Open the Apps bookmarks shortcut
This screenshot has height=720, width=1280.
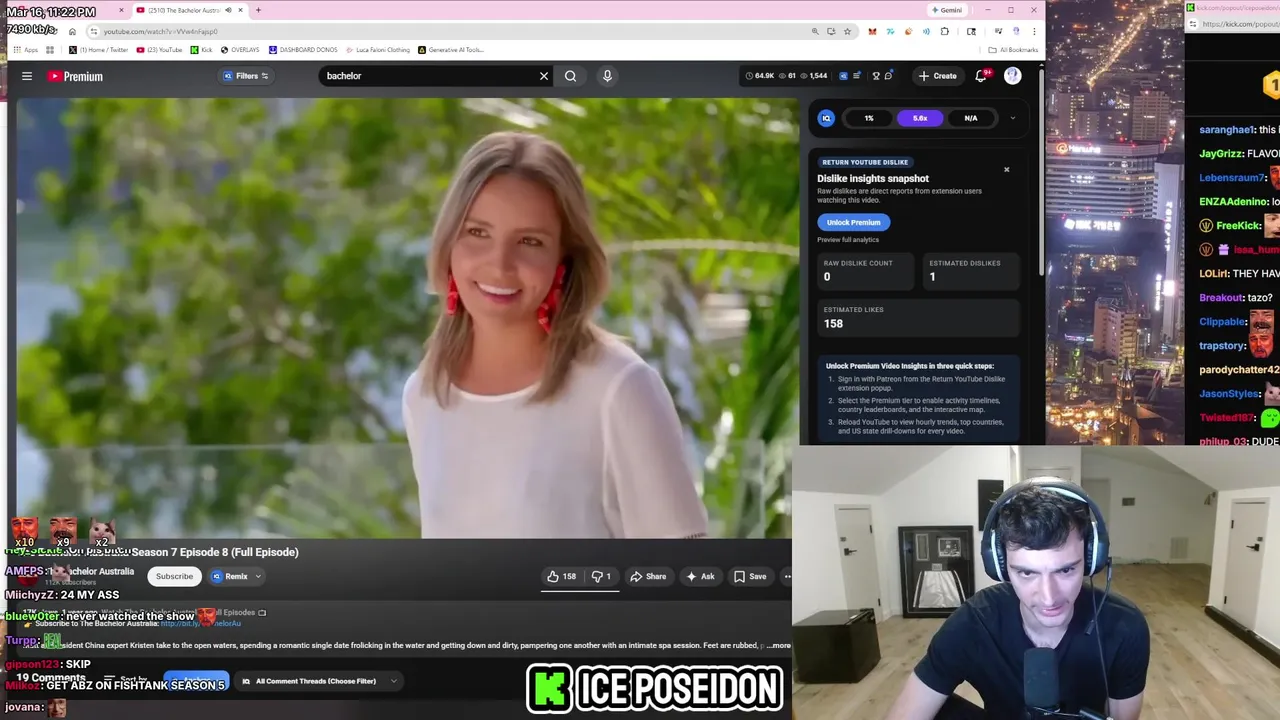26,50
